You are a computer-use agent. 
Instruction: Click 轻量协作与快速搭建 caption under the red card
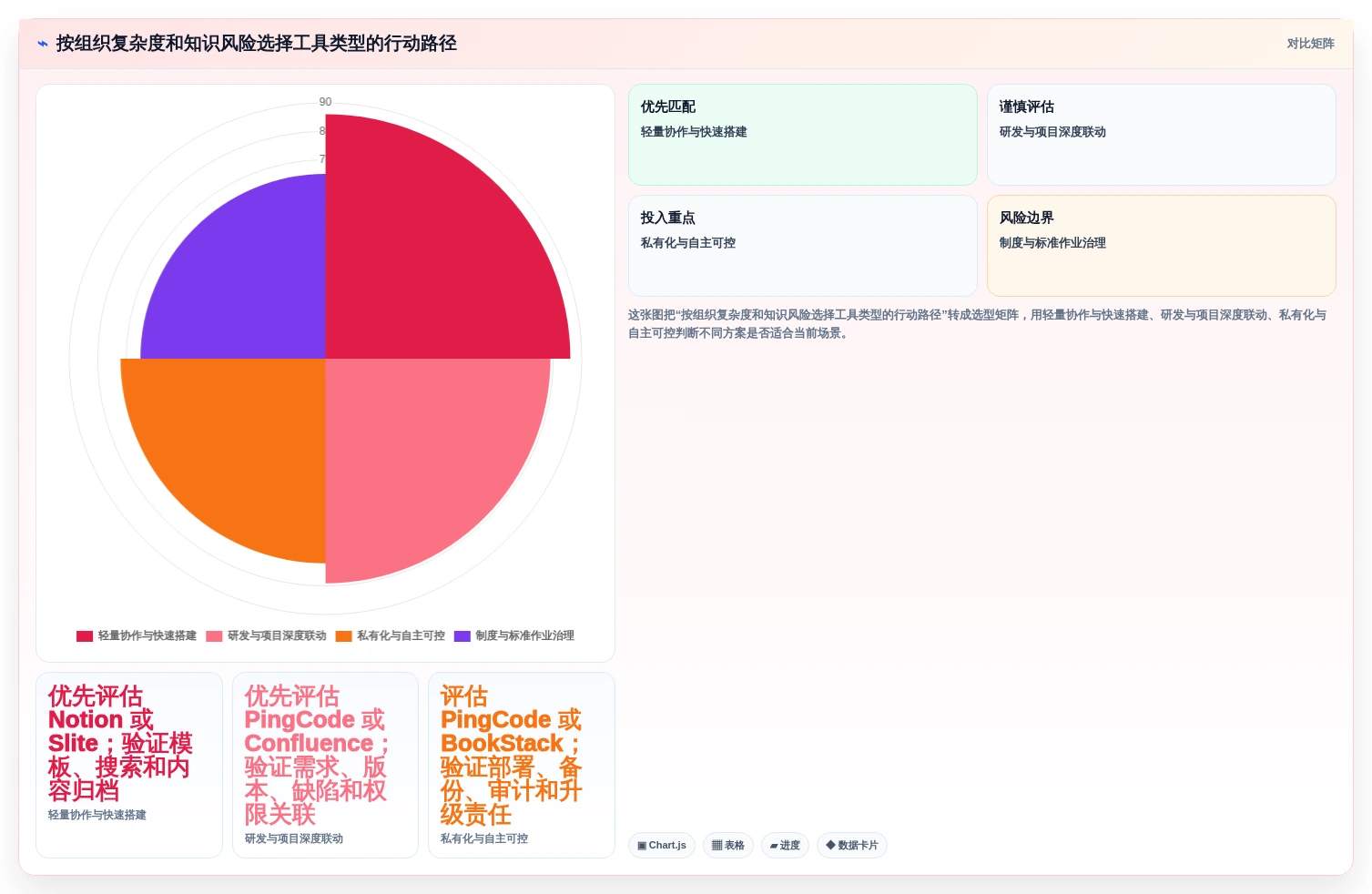[x=97, y=816]
